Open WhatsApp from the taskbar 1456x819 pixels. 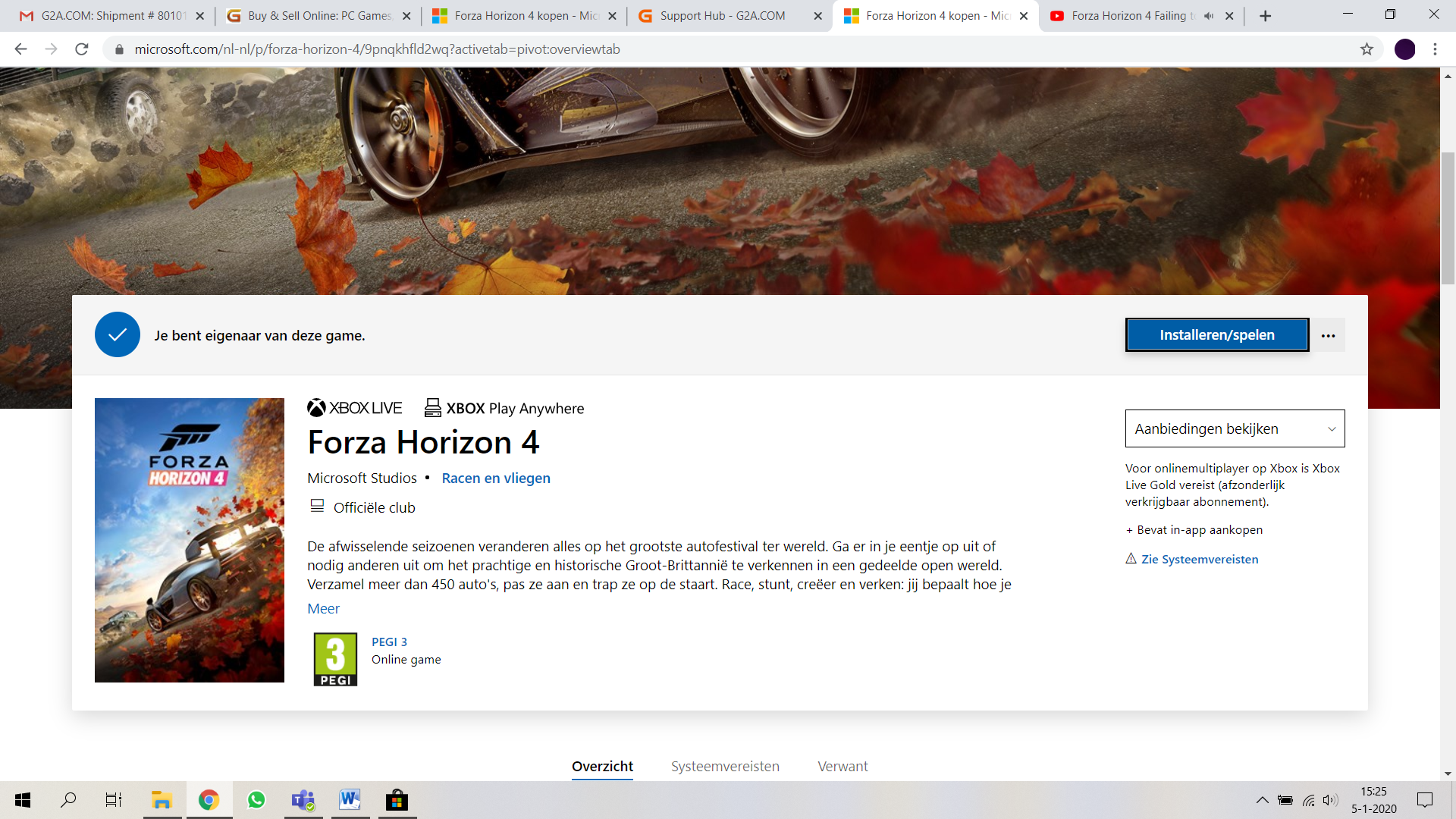coord(256,800)
